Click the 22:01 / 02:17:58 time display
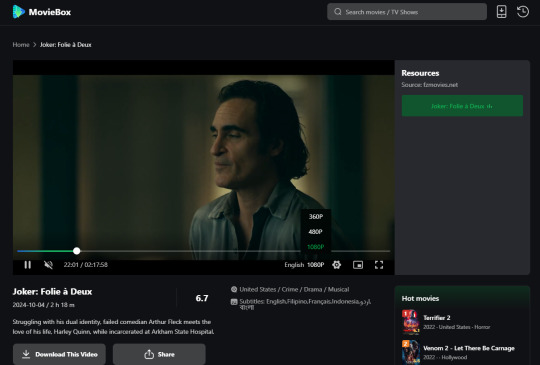The width and height of the screenshot is (540, 365). pos(85,264)
